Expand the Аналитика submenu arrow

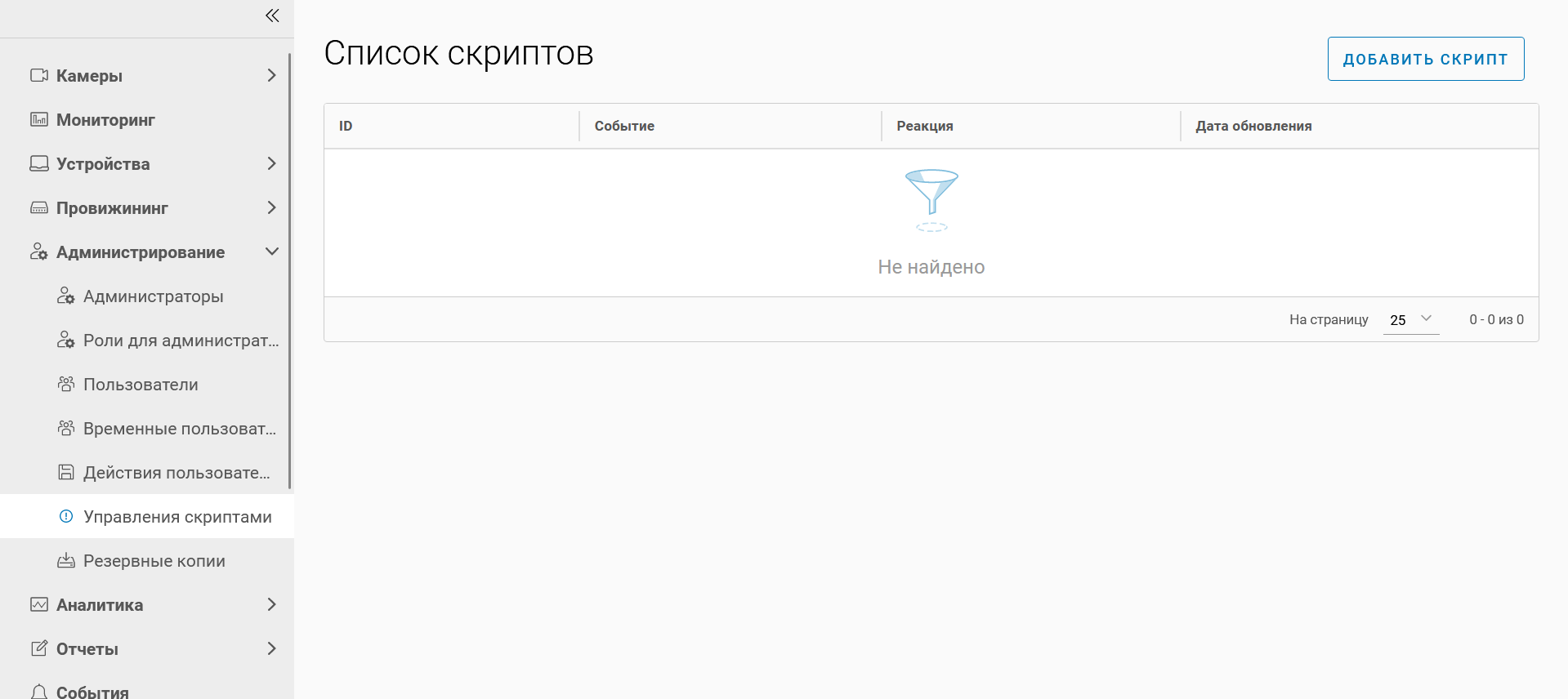coord(271,605)
